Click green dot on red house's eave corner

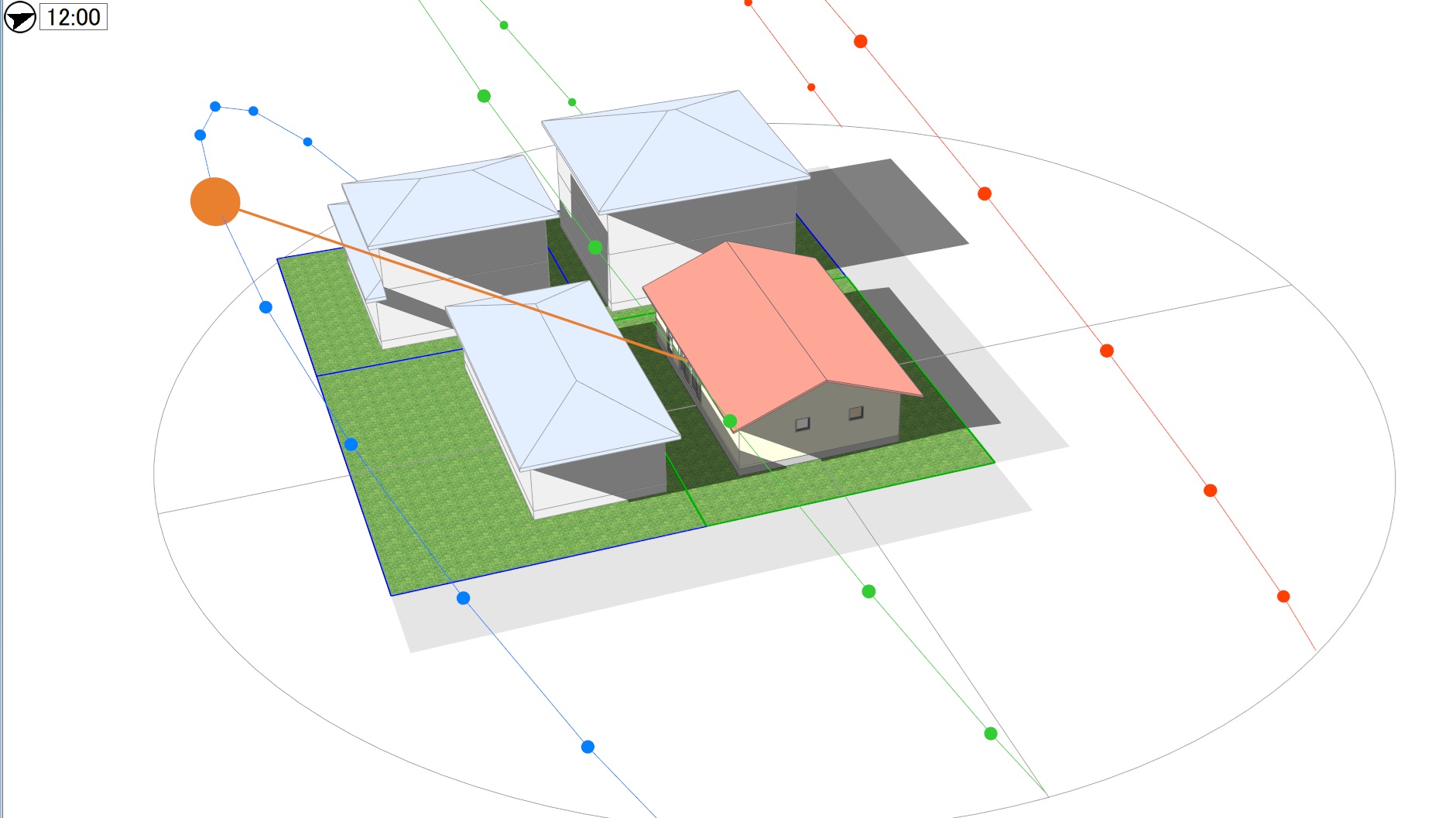[x=730, y=421]
